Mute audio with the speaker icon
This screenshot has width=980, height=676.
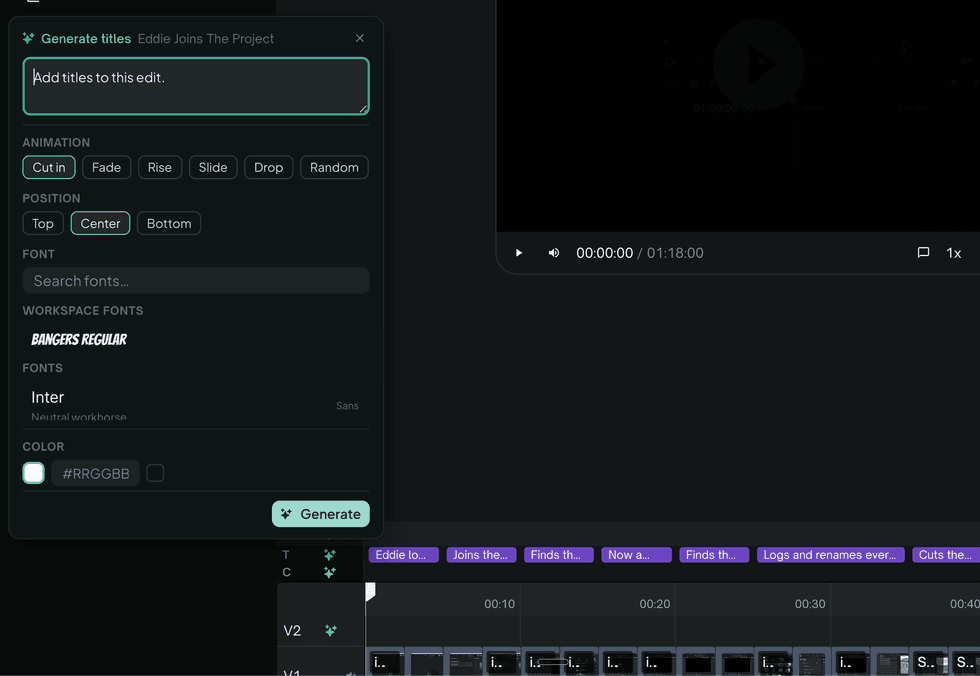coord(554,253)
